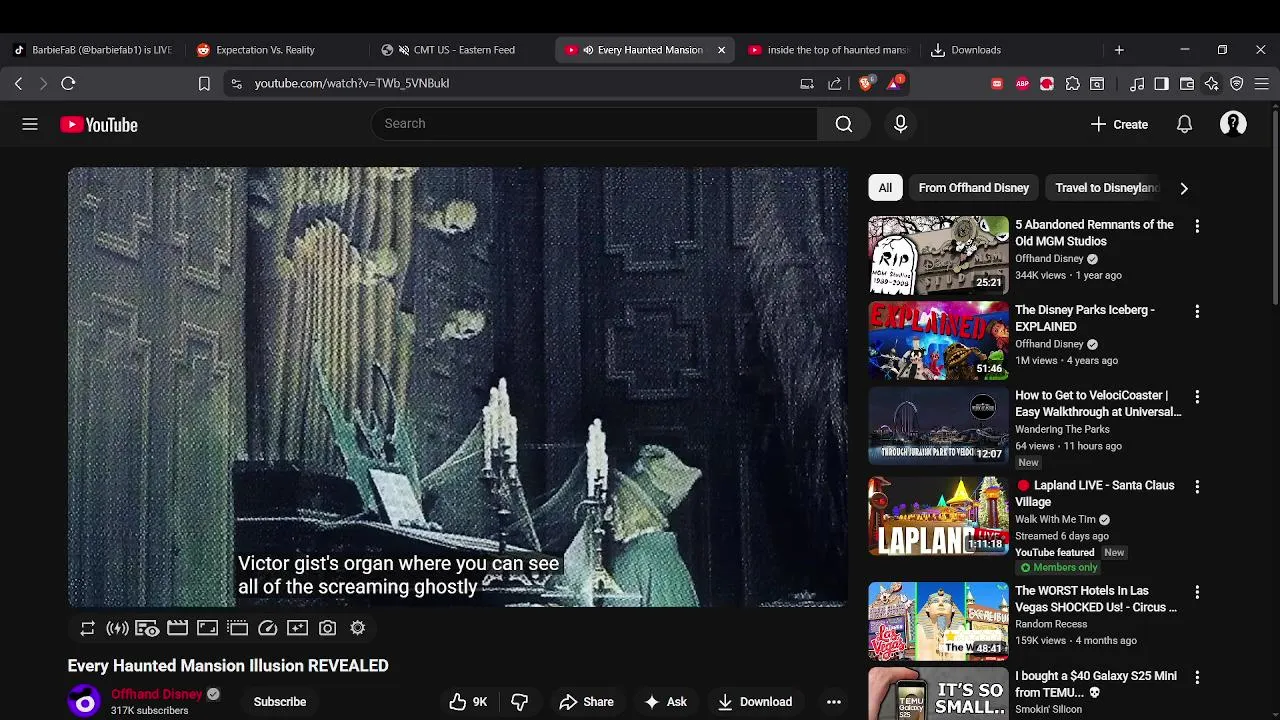Open options for Lapland LIVE video
The width and height of the screenshot is (1280, 720).
[x=1197, y=487]
